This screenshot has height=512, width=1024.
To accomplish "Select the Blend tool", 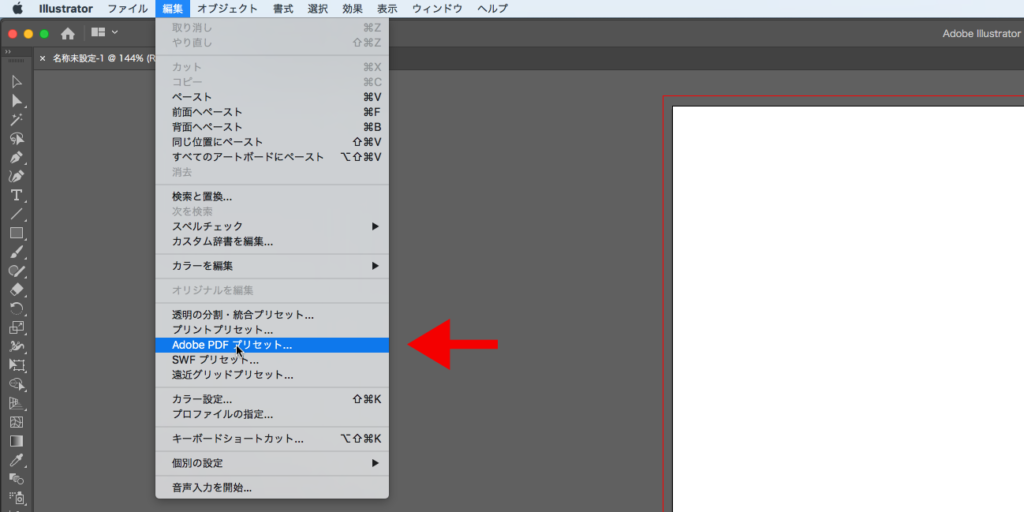I will click(x=17, y=479).
